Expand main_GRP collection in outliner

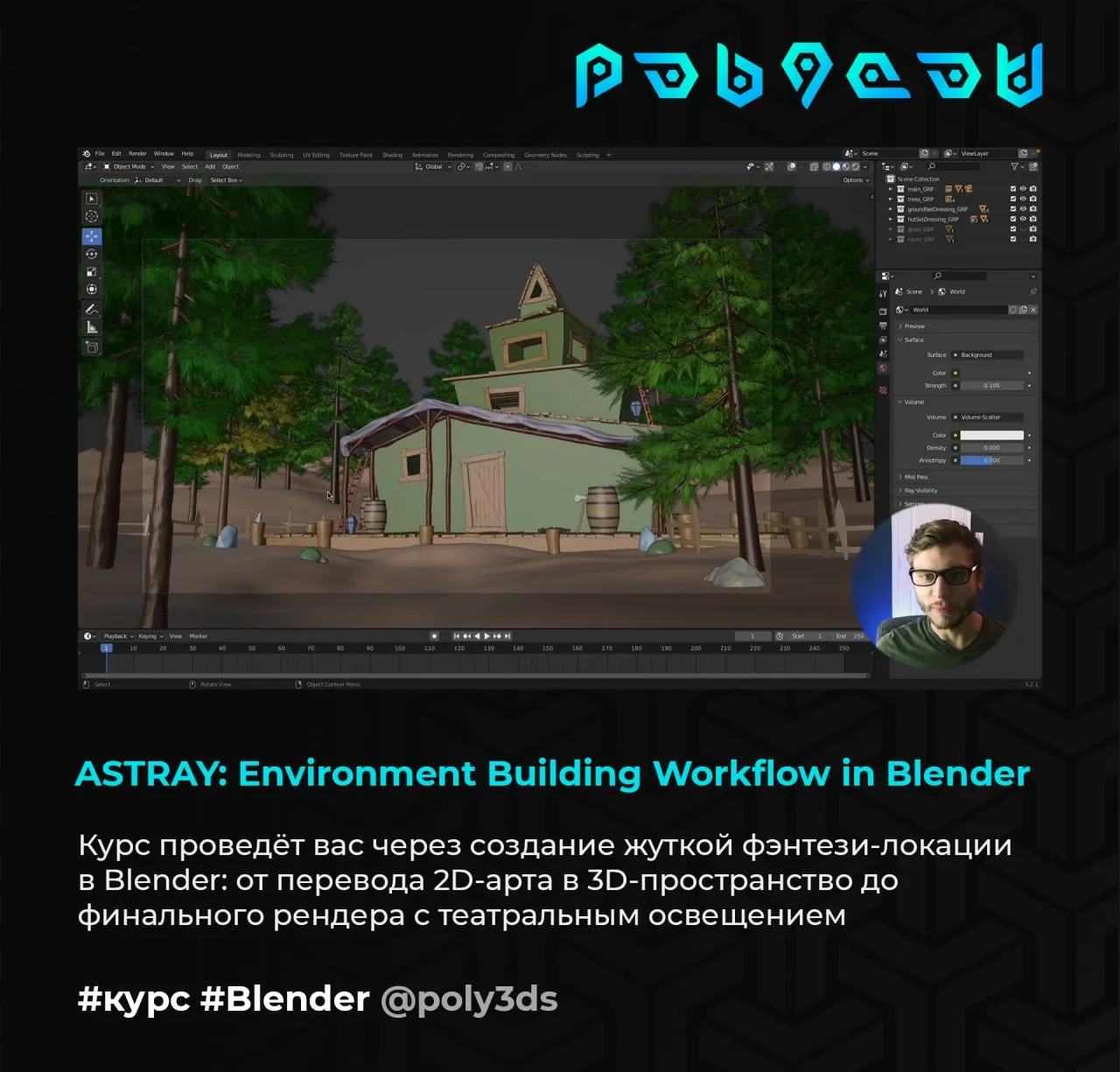point(891,189)
